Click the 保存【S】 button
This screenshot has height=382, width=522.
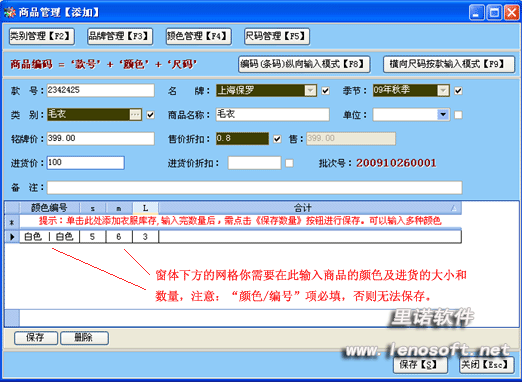(420, 364)
